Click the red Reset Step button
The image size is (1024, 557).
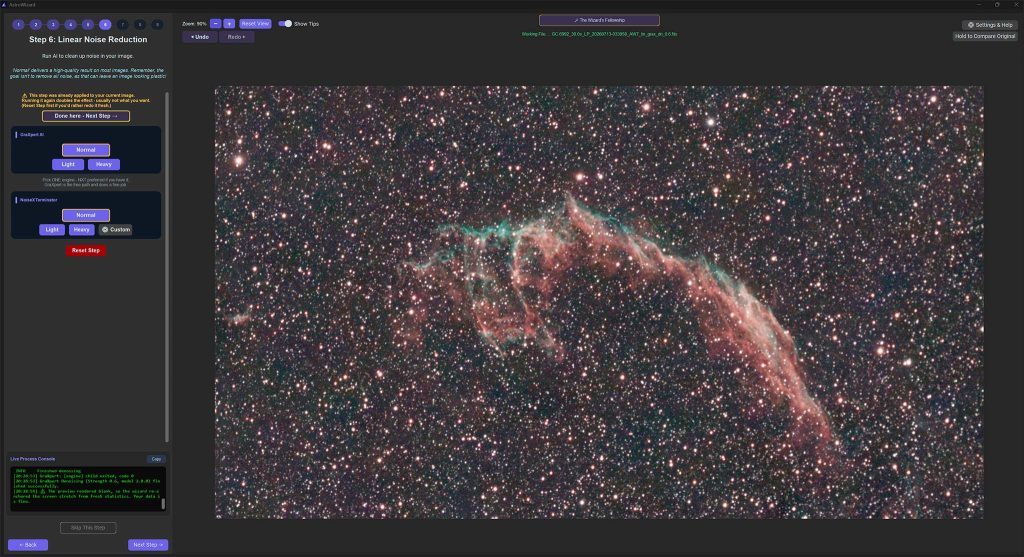point(86,251)
